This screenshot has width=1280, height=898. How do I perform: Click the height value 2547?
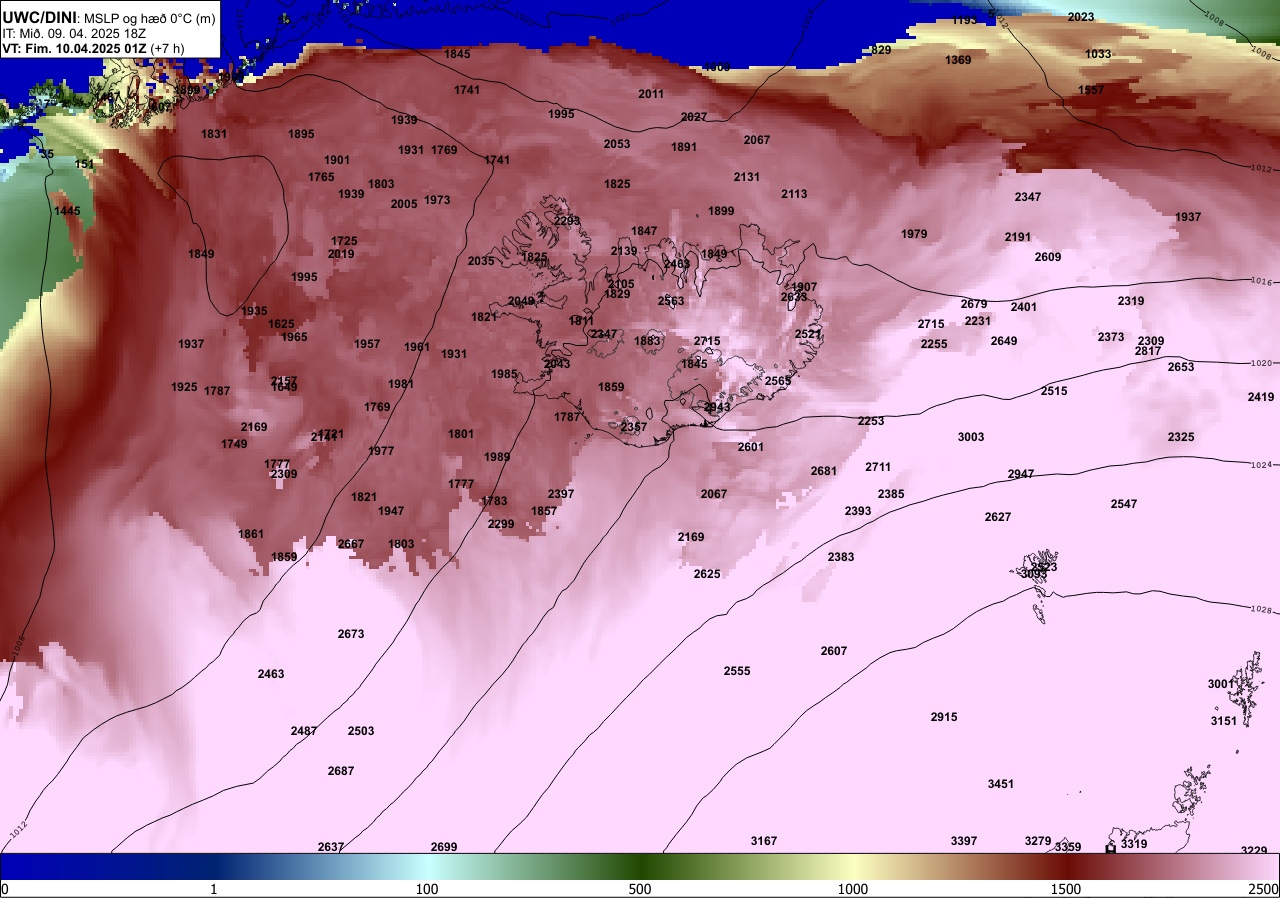[x=1124, y=504]
